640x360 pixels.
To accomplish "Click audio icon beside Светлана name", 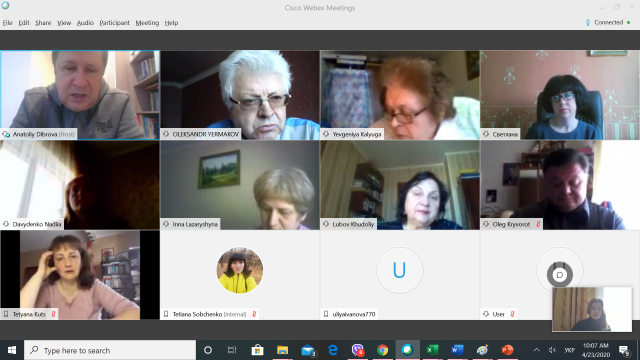I will [x=486, y=134].
